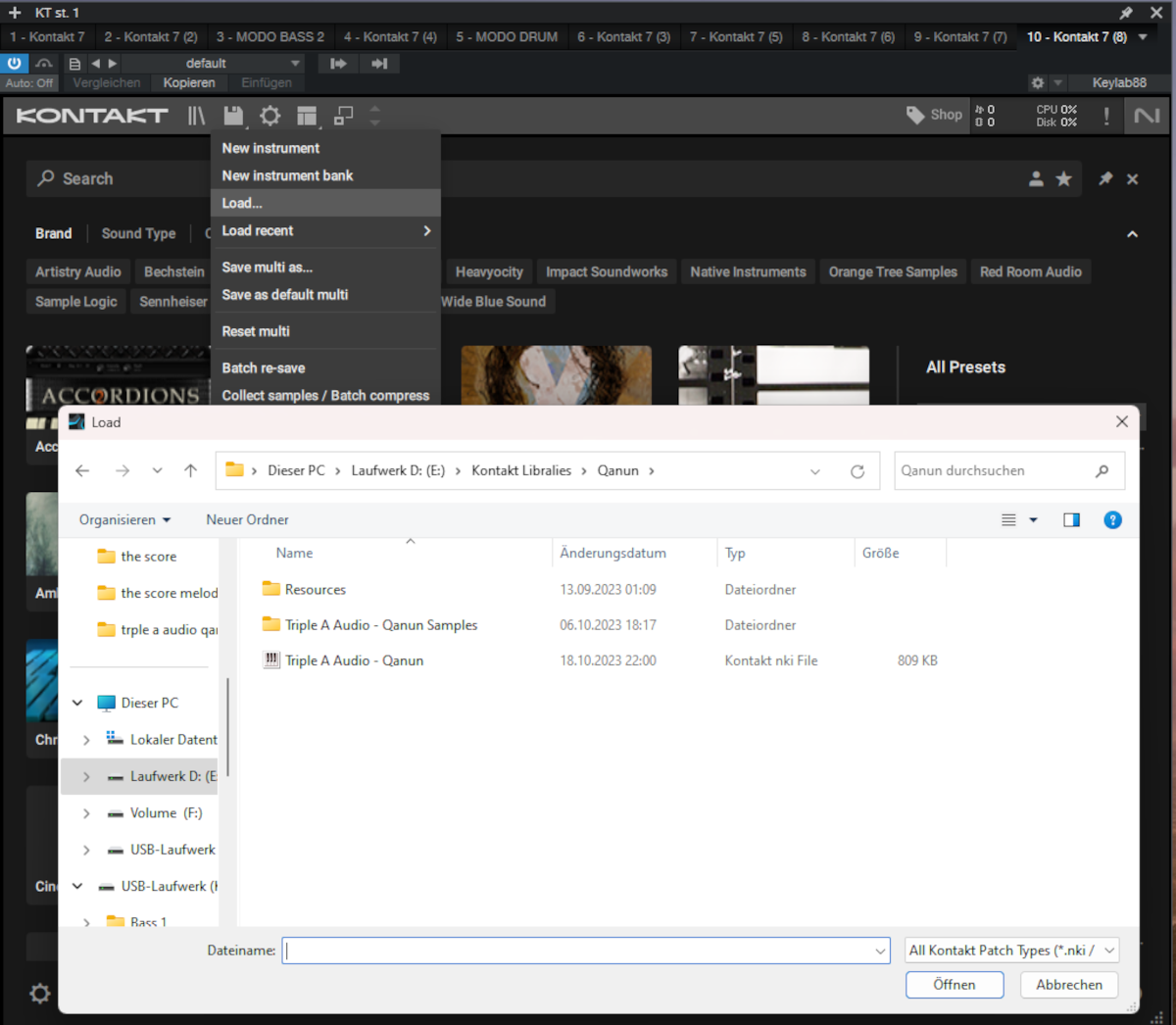
Task: Open the view options dropdown arrow
Action: [1033, 520]
